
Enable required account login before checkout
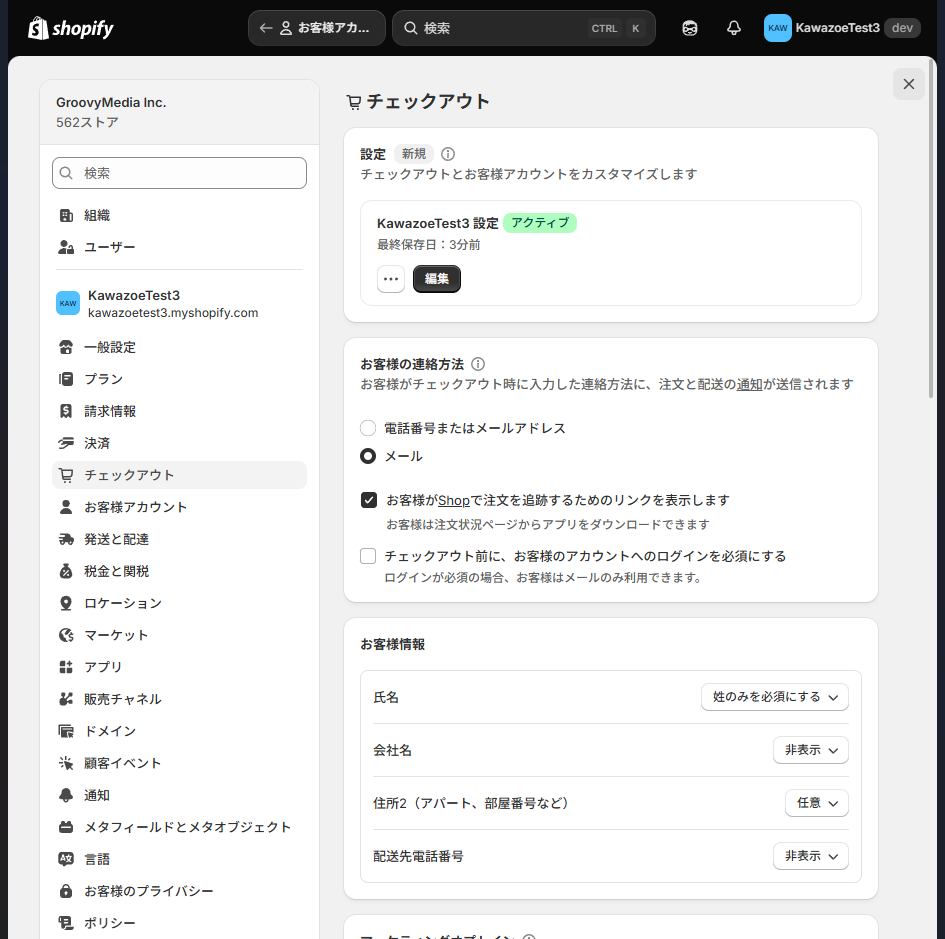(368, 556)
